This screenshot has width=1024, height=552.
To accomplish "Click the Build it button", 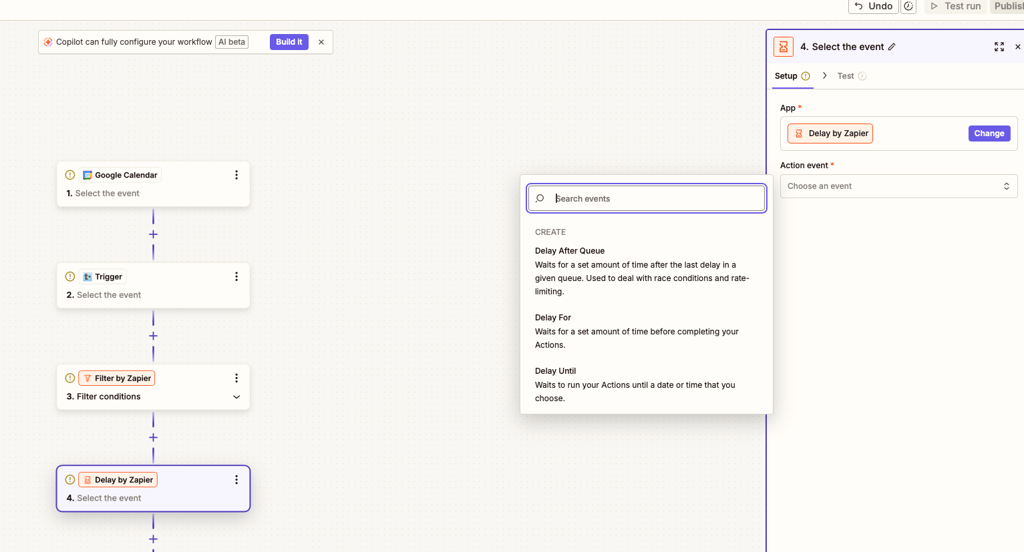I will (x=289, y=42).
